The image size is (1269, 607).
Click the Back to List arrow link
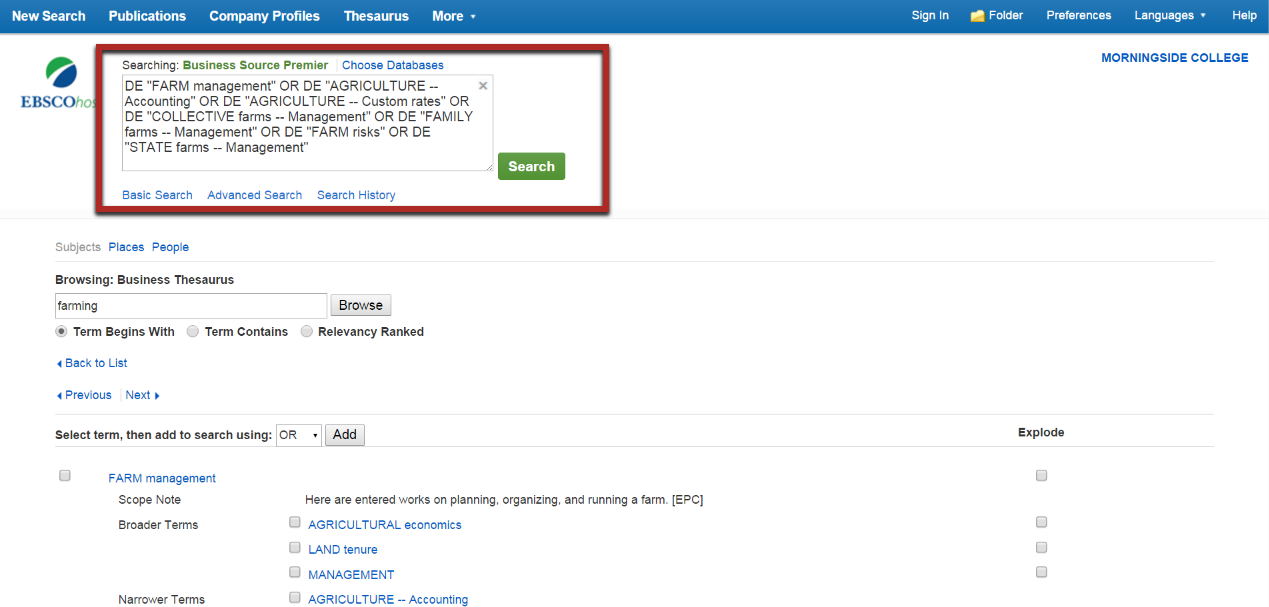click(92, 363)
